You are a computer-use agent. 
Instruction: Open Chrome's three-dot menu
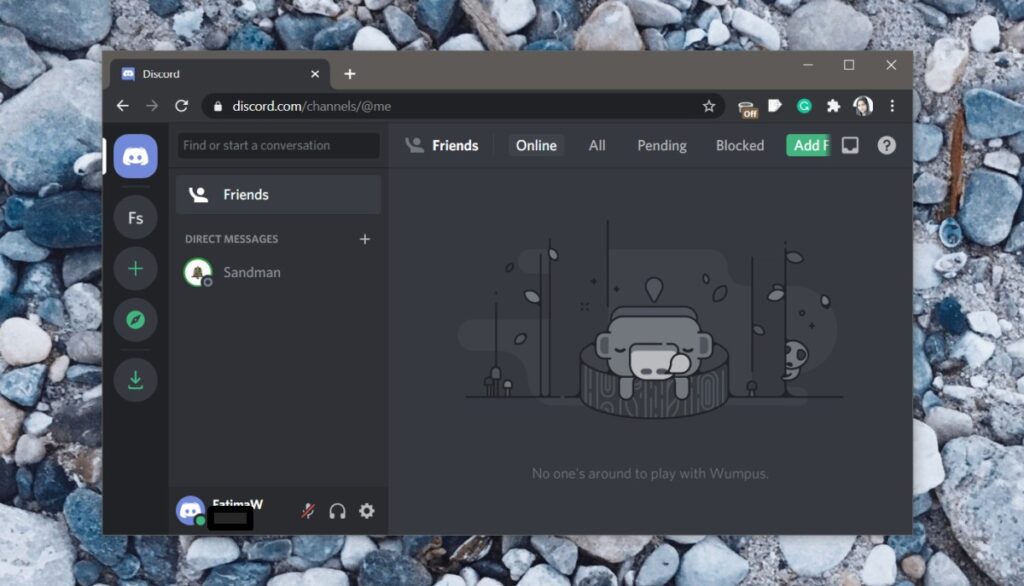(x=892, y=106)
